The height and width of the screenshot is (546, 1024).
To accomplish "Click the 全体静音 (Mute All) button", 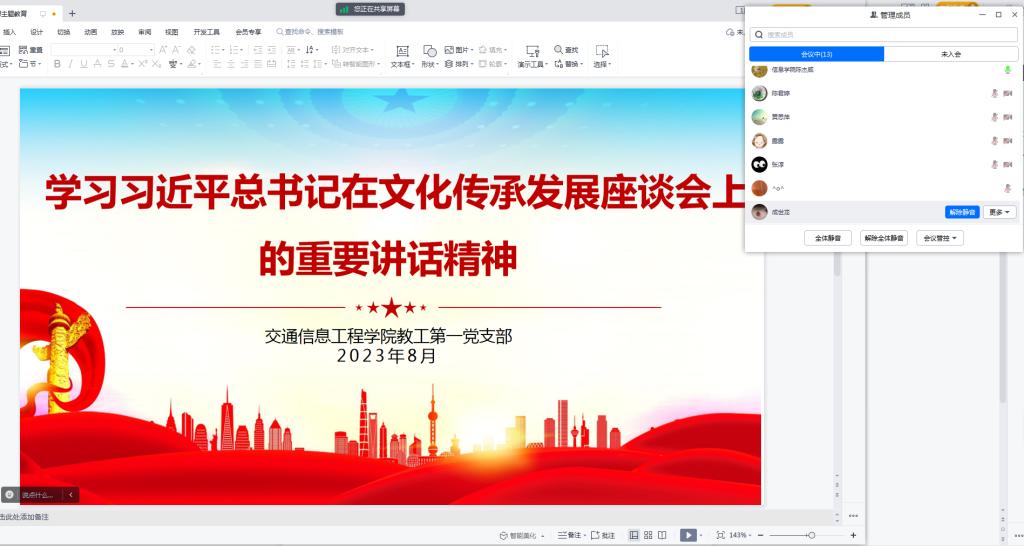I will pos(828,238).
